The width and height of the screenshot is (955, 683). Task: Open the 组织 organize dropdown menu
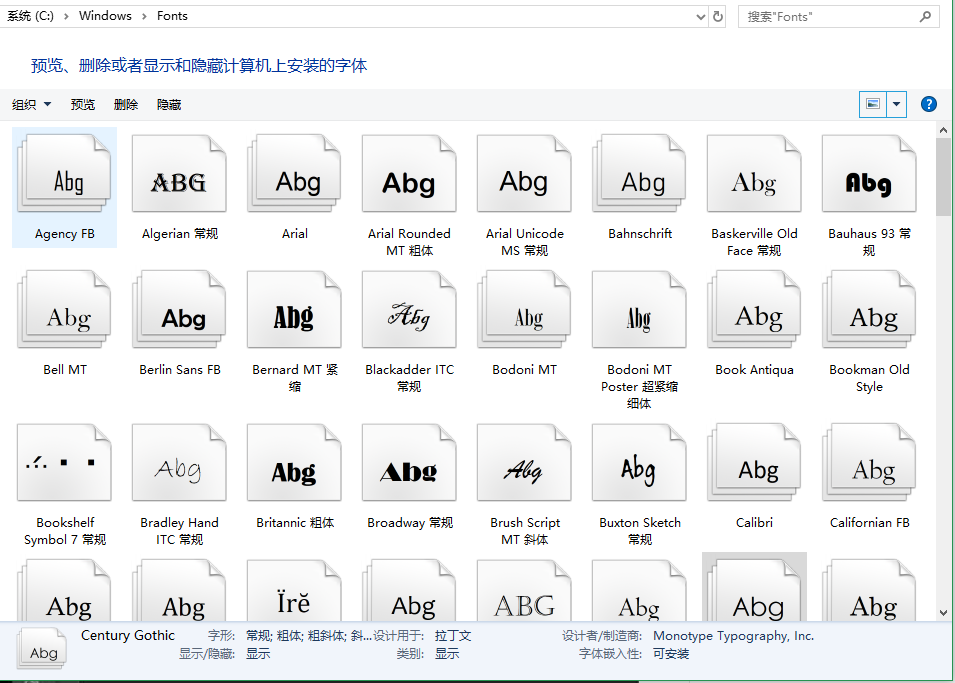[x=32, y=105]
